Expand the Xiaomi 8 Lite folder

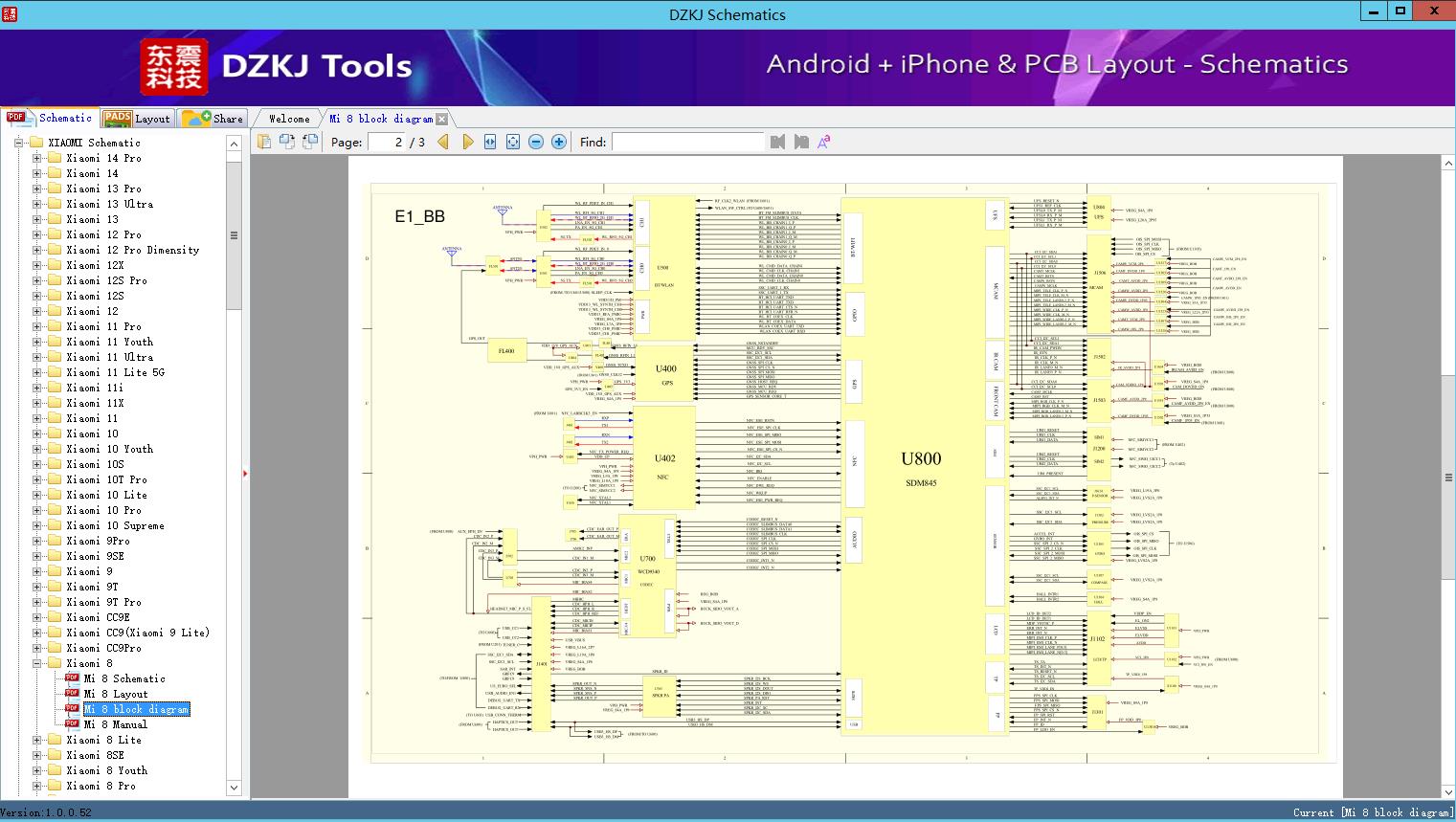point(36,740)
